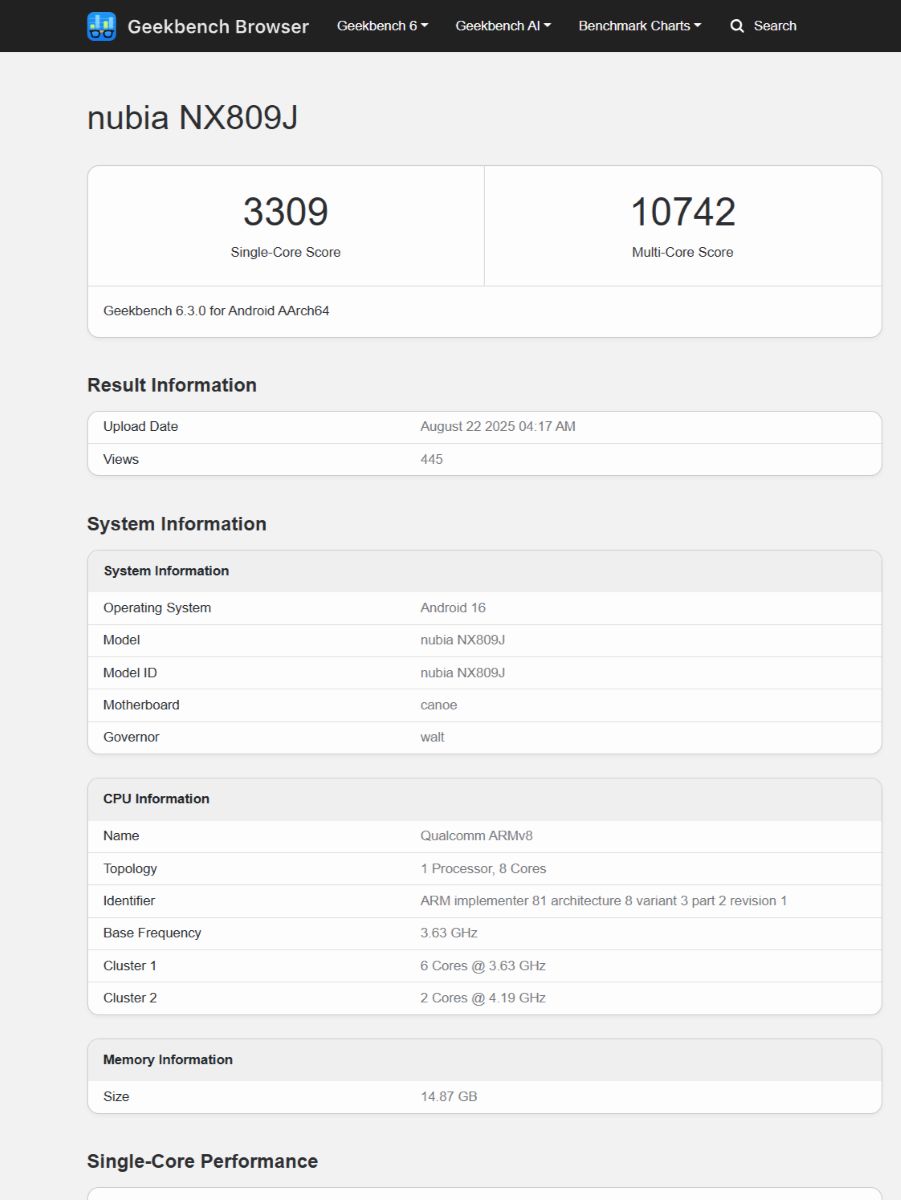Click the Model ID label

tap(130, 673)
